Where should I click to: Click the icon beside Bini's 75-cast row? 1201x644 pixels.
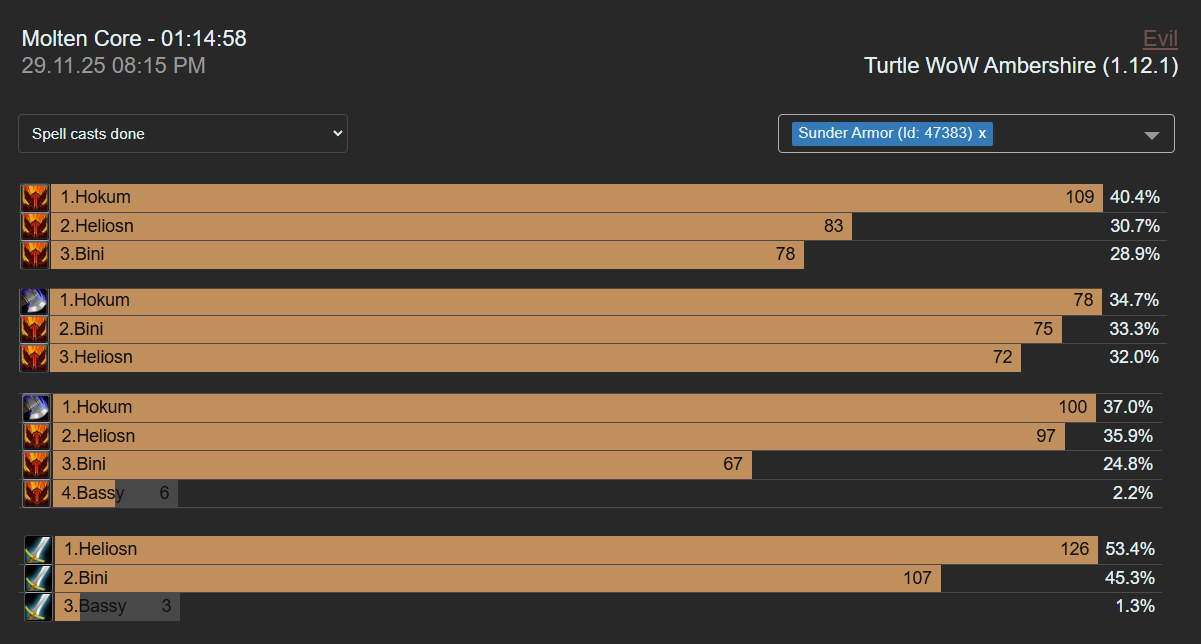click(x=35, y=329)
